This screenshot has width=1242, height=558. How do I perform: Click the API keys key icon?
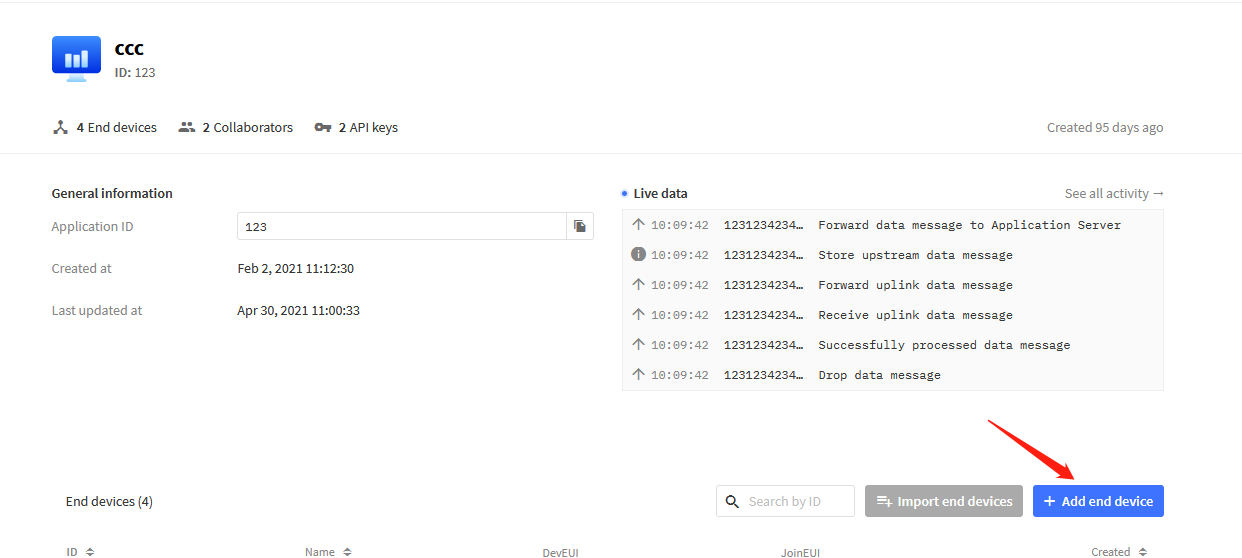coord(322,127)
